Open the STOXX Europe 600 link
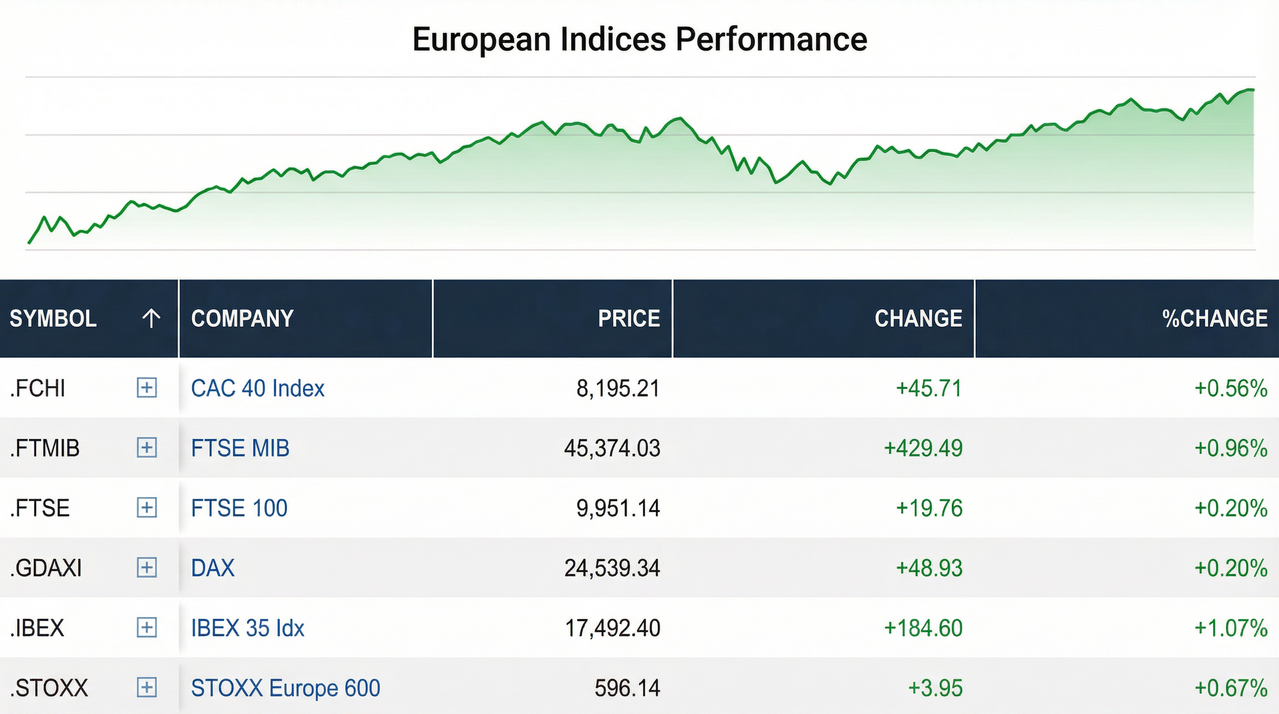This screenshot has width=1279, height=714. point(286,688)
